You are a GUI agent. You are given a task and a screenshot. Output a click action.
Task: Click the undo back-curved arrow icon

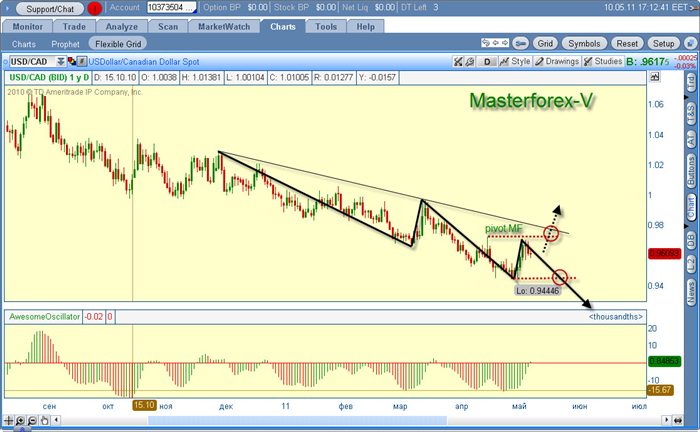point(486,43)
